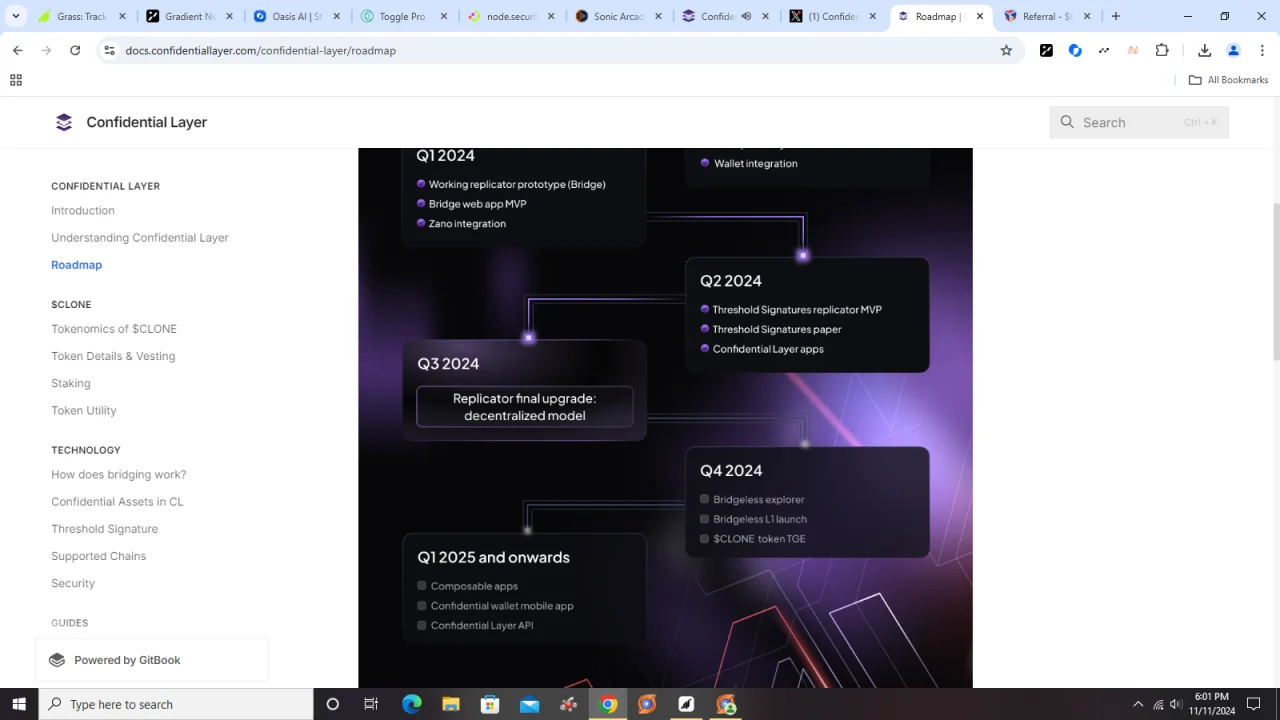Open the Cortana circle on the taskbar
The width and height of the screenshot is (1280, 720).
pos(332,704)
